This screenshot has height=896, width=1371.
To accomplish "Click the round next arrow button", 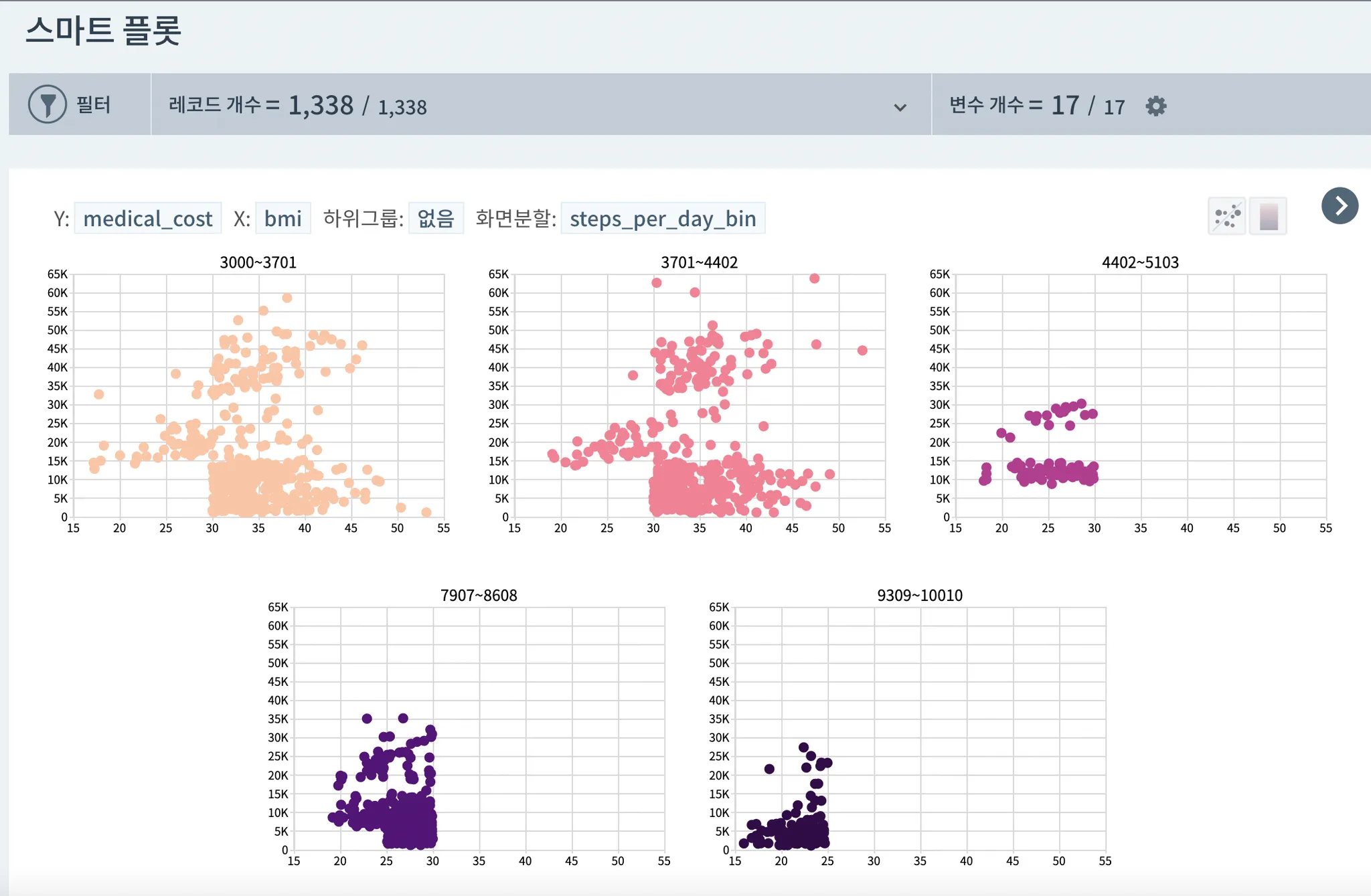I will [x=1340, y=205].
